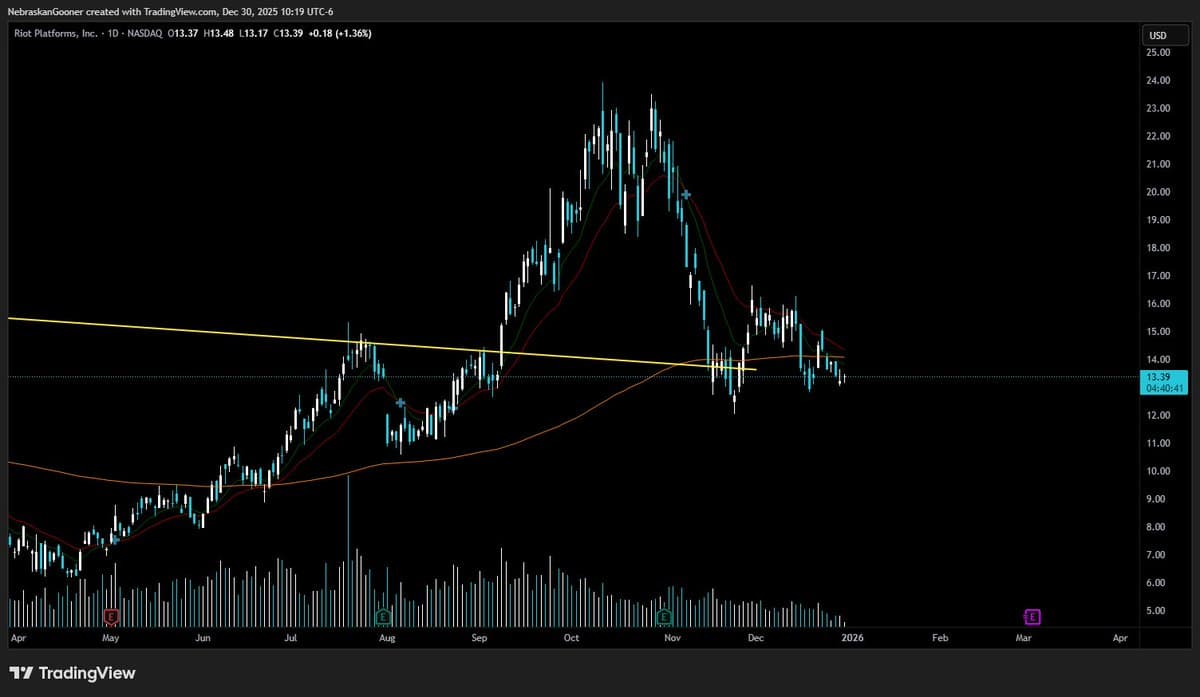Screen dimensions: 1200x697
Task: Click the TradingView.com text in the header
Action: tap(178, 10)
